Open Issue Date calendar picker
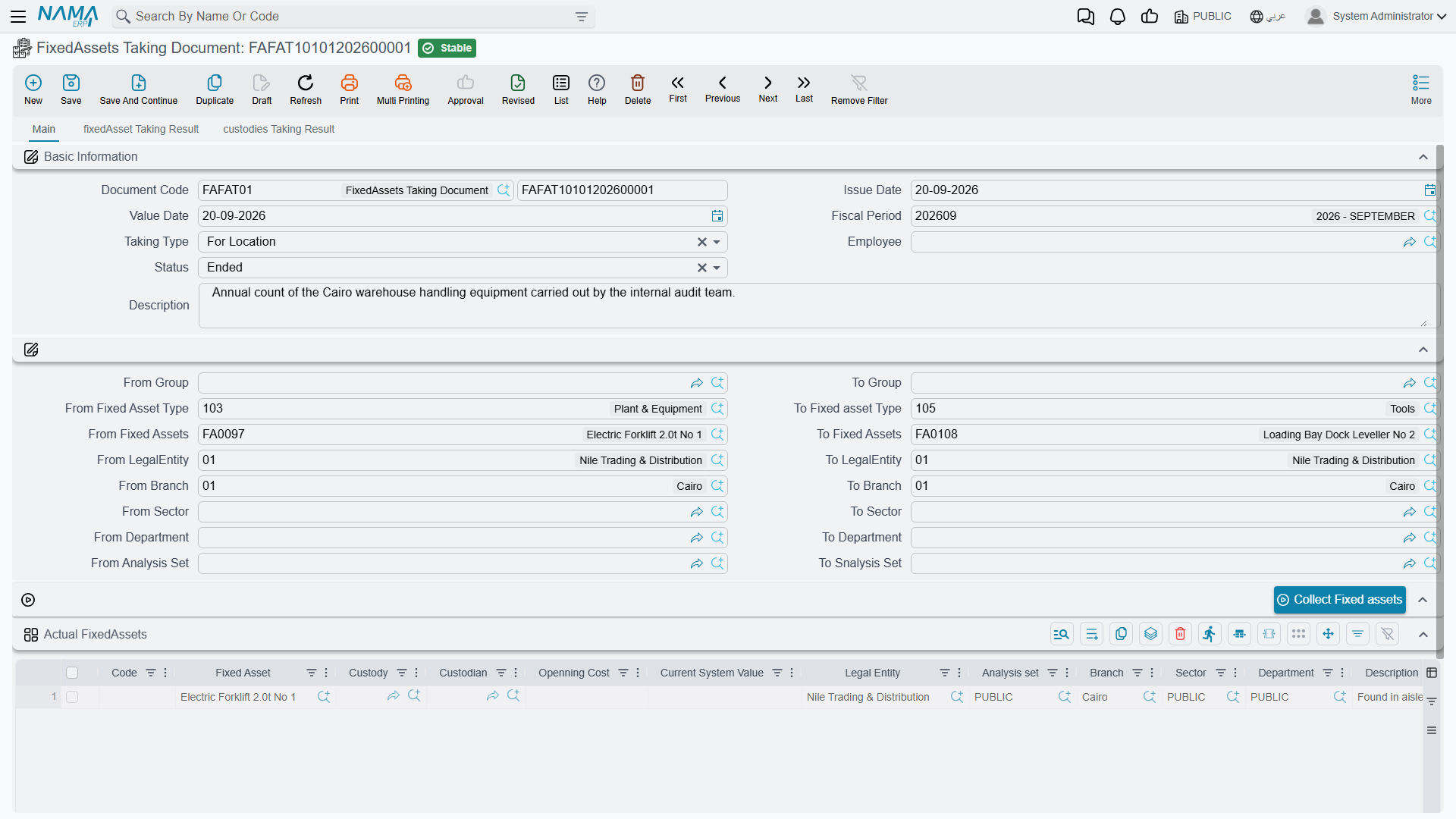Image resolution: width=1456 pixels, height=819 pixels. pyautogui.click(x=1429, y=190)
